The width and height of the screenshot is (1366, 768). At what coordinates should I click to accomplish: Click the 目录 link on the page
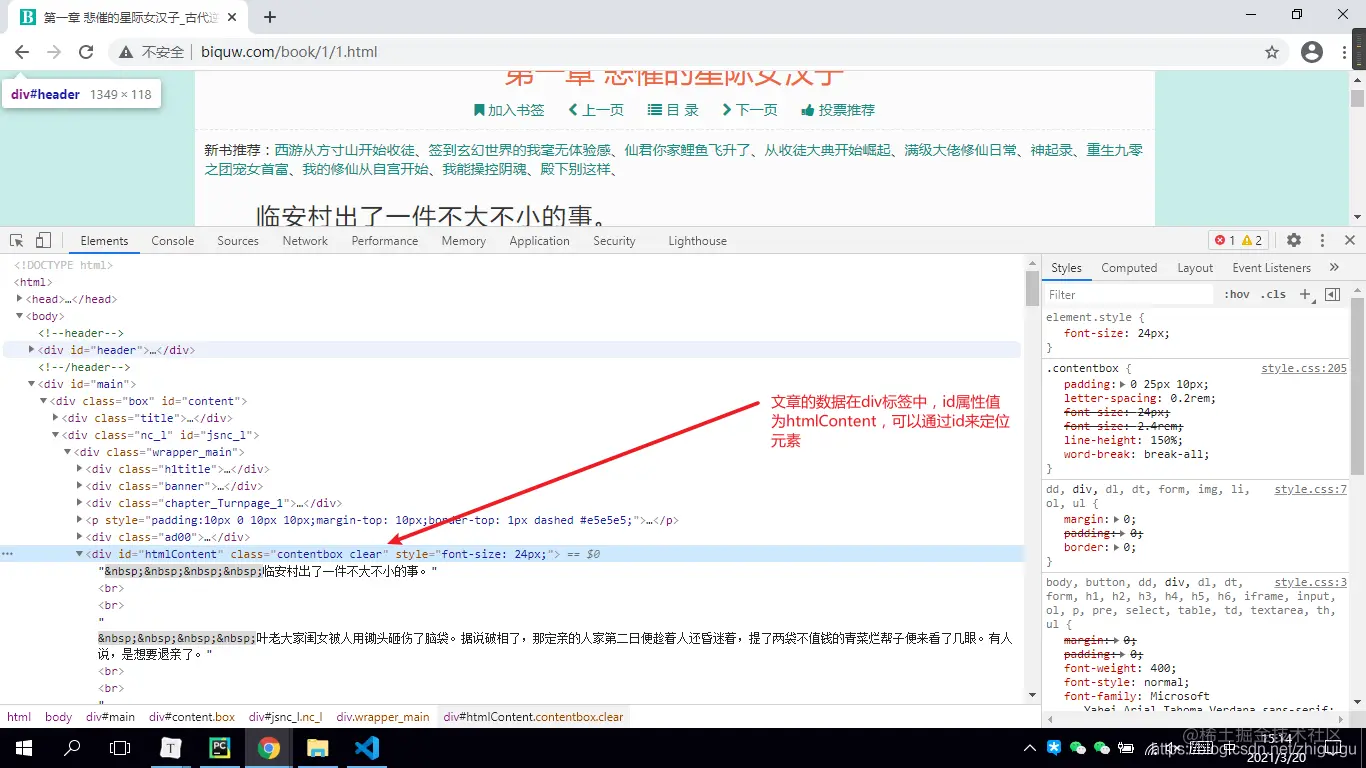[680, 110]
